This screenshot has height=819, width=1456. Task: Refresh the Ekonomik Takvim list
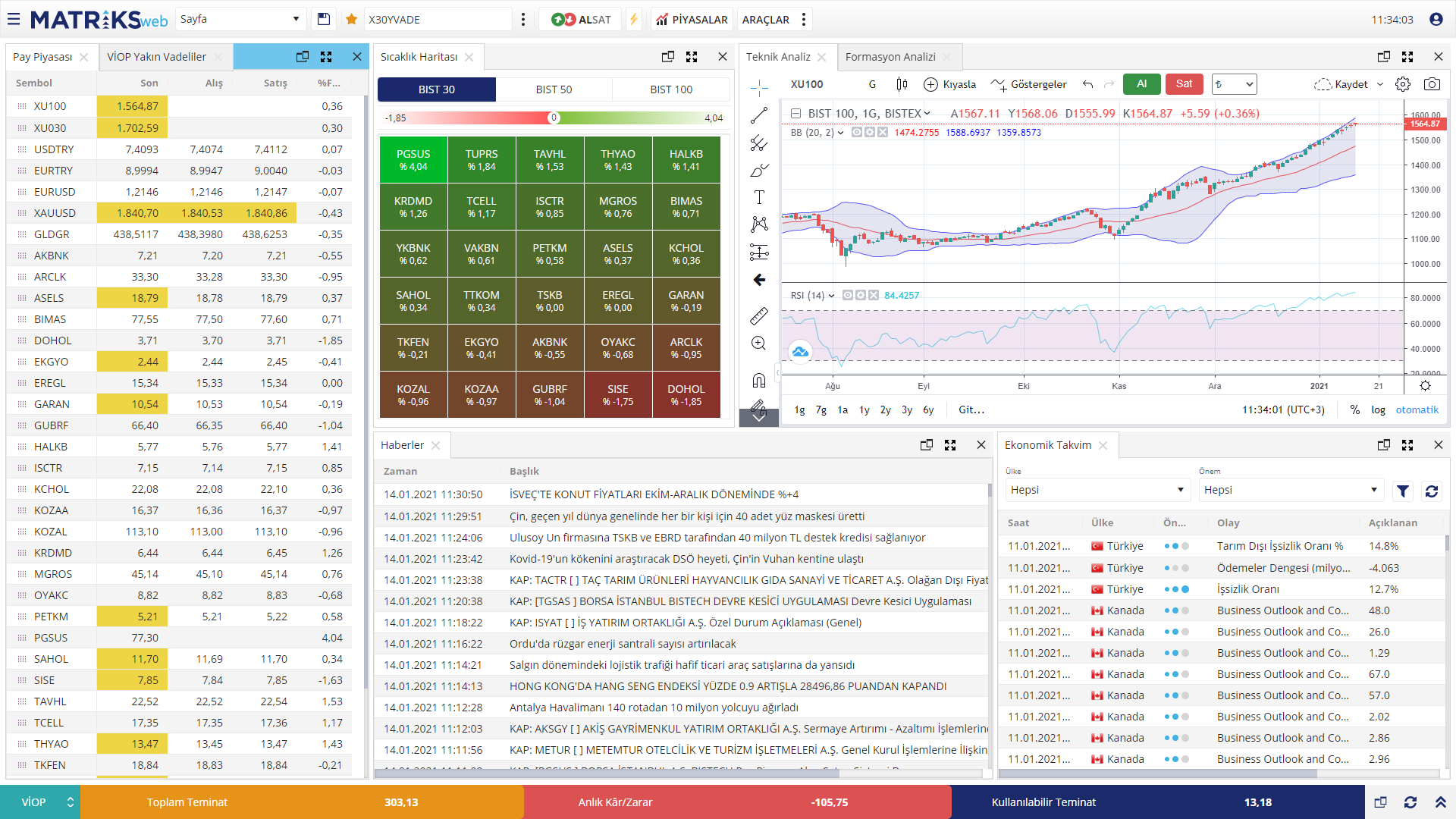[x=1432, y=491]
